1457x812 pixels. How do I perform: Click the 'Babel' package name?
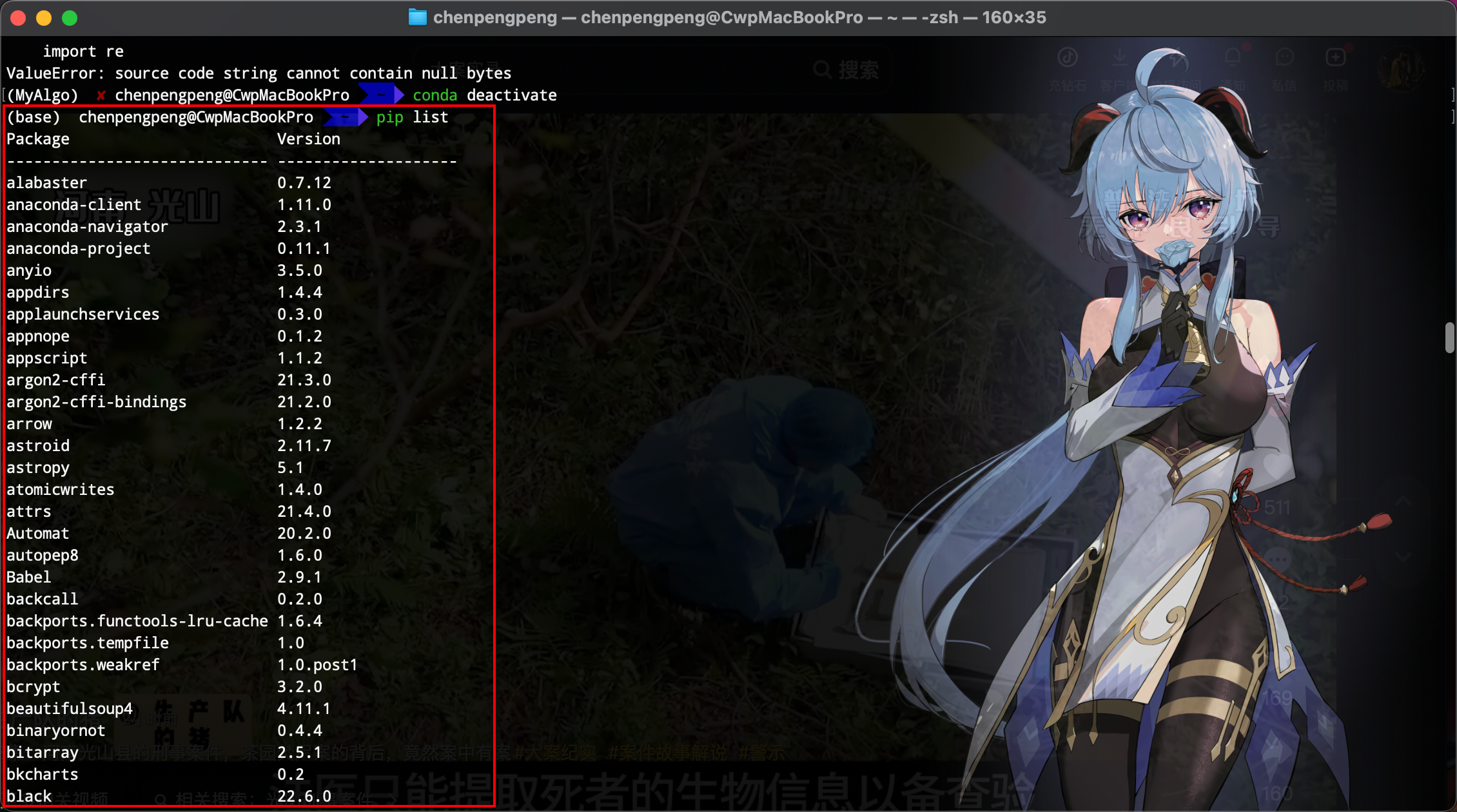pyautogui.click(x=29, y=577)
